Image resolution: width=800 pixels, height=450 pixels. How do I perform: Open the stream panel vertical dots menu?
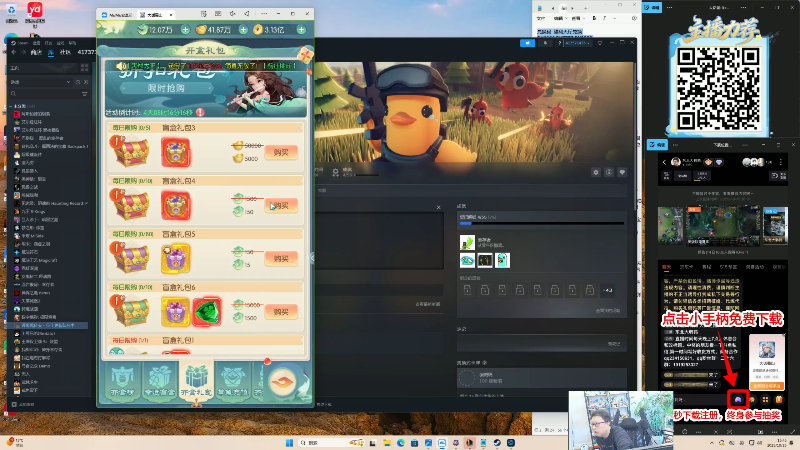tap(781, 162)
